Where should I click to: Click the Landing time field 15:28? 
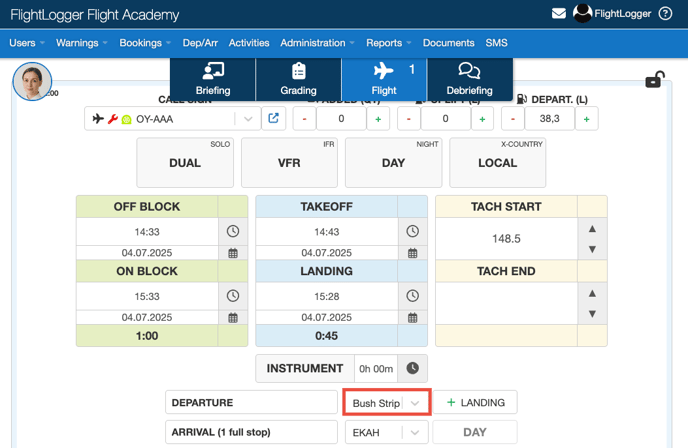[x=326, y=296]
